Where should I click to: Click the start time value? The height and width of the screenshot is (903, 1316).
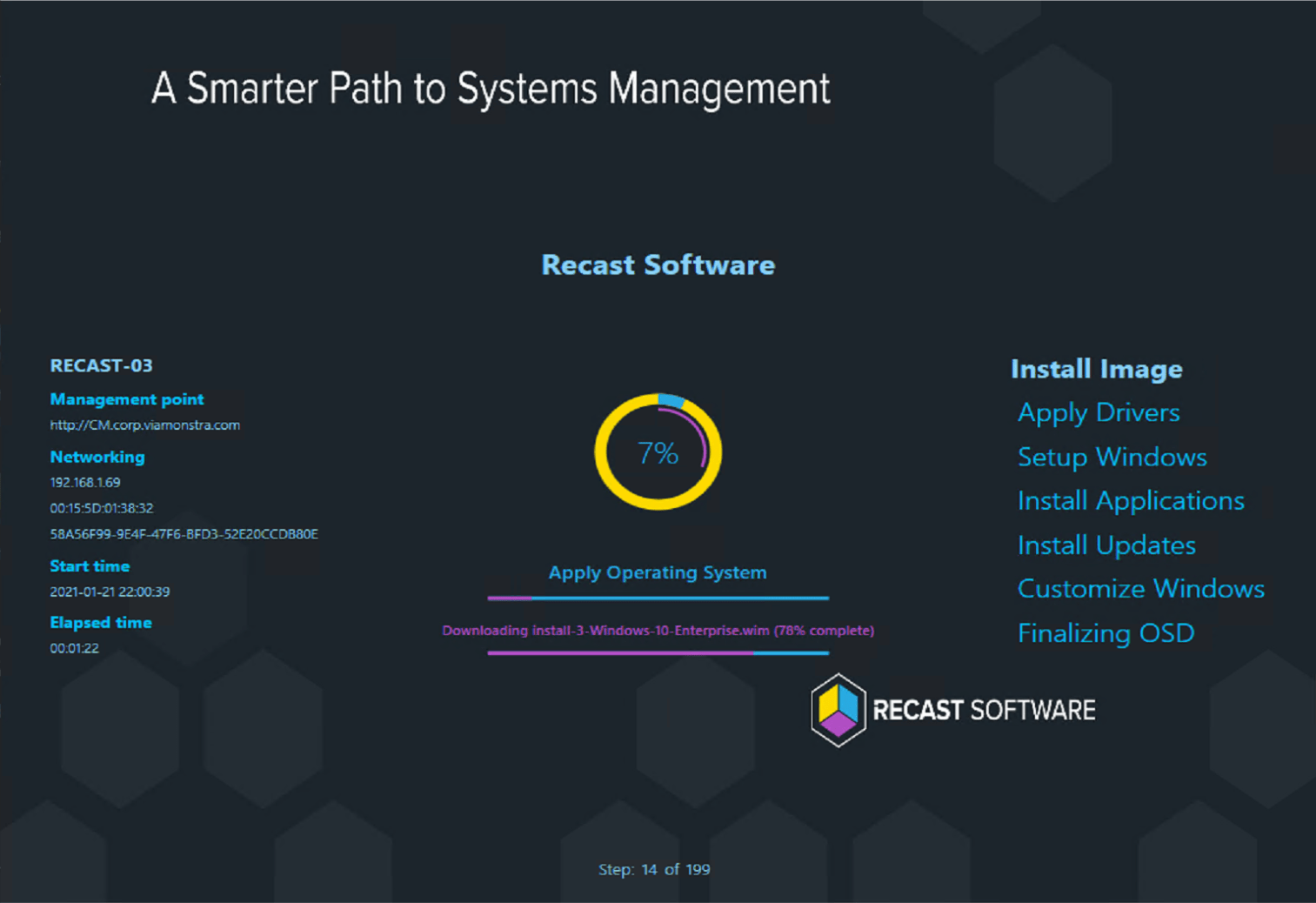click(110, 592)
